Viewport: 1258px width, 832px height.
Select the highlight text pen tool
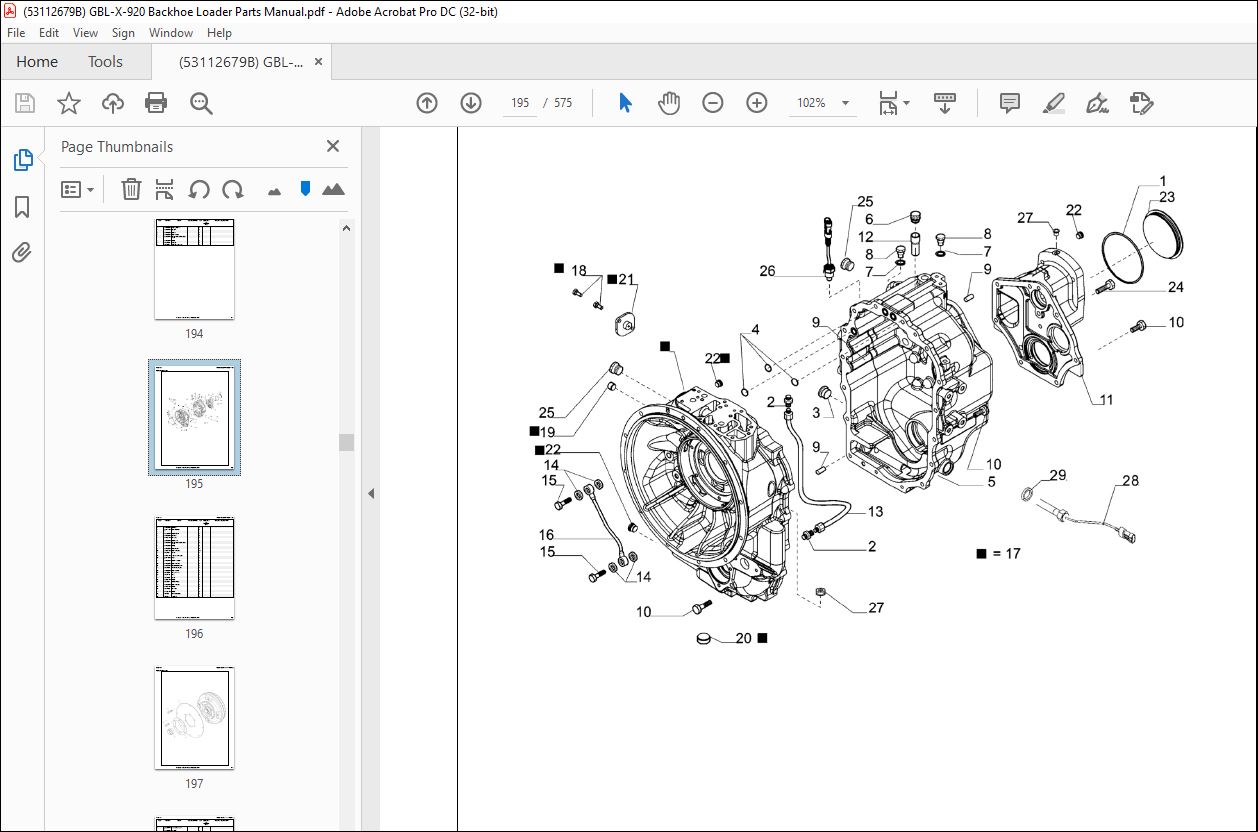1053,103
